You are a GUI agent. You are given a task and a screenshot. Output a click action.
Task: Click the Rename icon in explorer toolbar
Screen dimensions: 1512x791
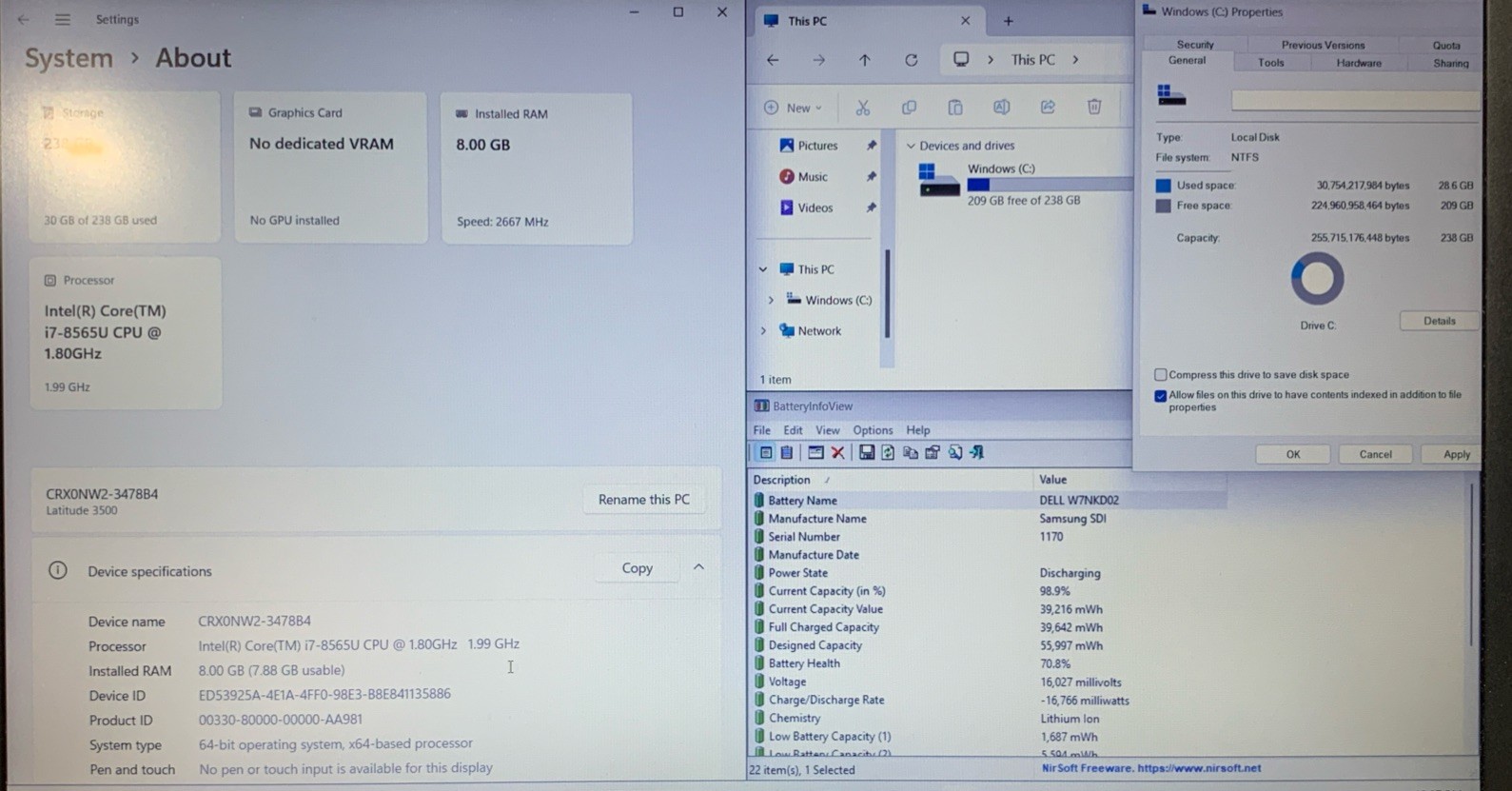pyautogui.click(x=1001, y=108)
